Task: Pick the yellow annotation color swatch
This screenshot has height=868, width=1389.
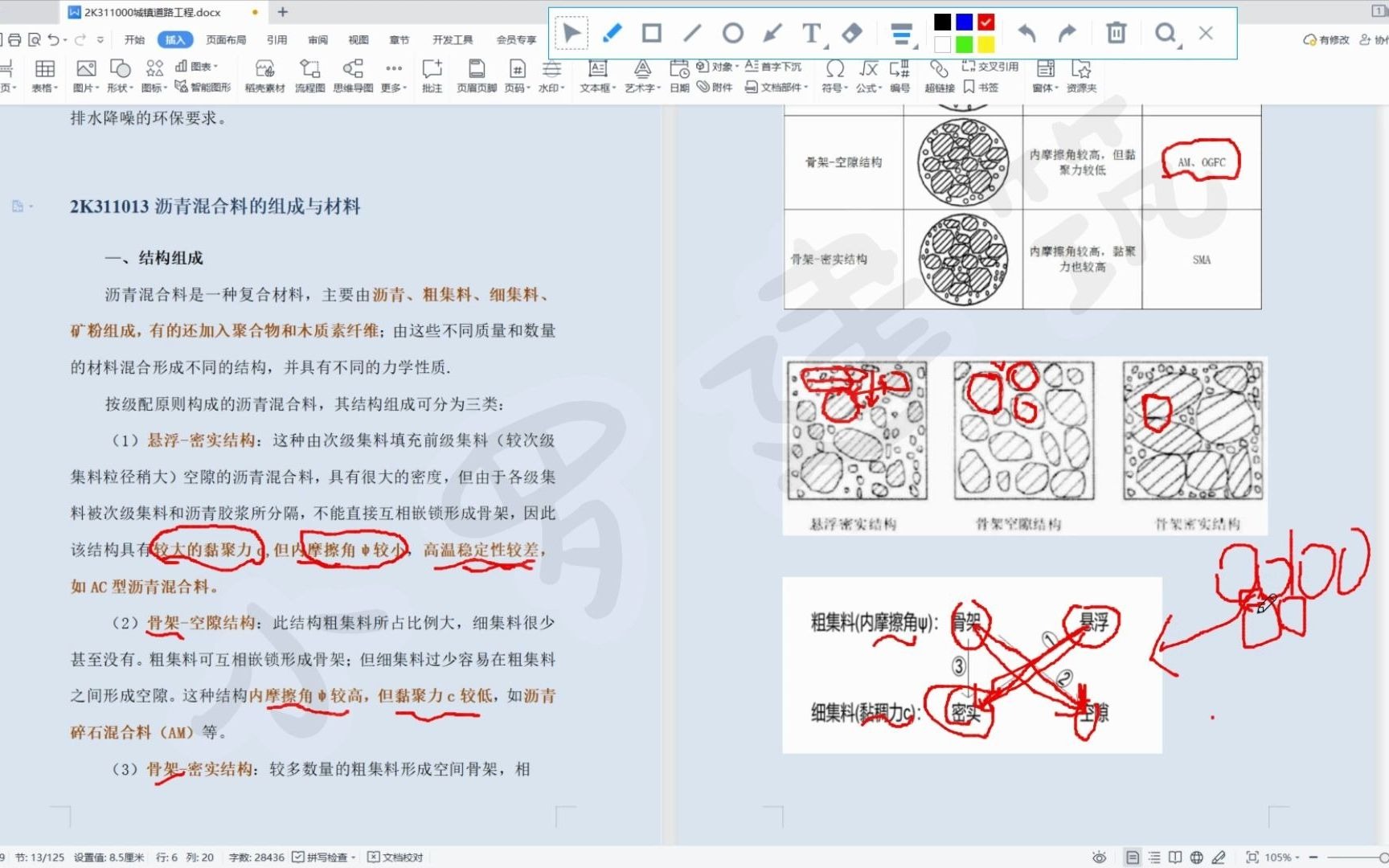Action: coord(985,45)
